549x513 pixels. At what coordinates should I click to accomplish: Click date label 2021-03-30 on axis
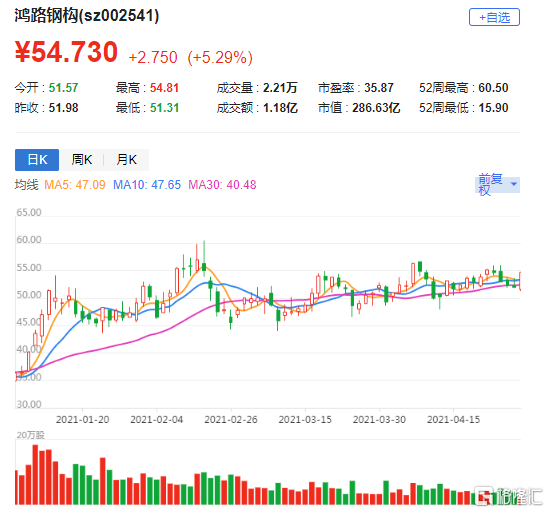point(379,419)
